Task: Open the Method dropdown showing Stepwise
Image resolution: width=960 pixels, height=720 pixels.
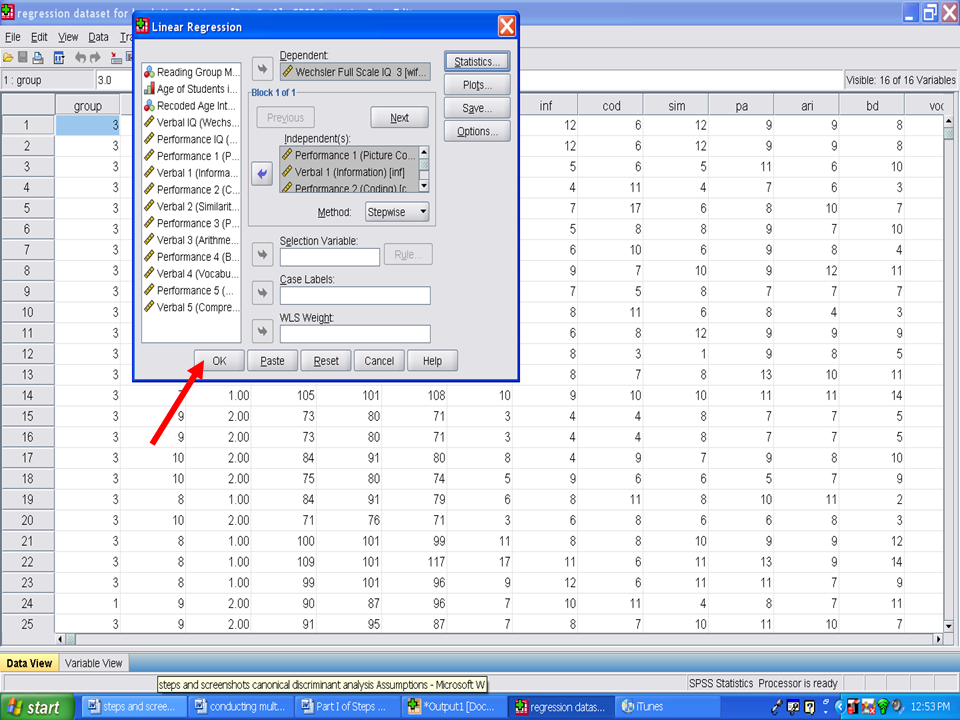Action: (x=397, y=212)
